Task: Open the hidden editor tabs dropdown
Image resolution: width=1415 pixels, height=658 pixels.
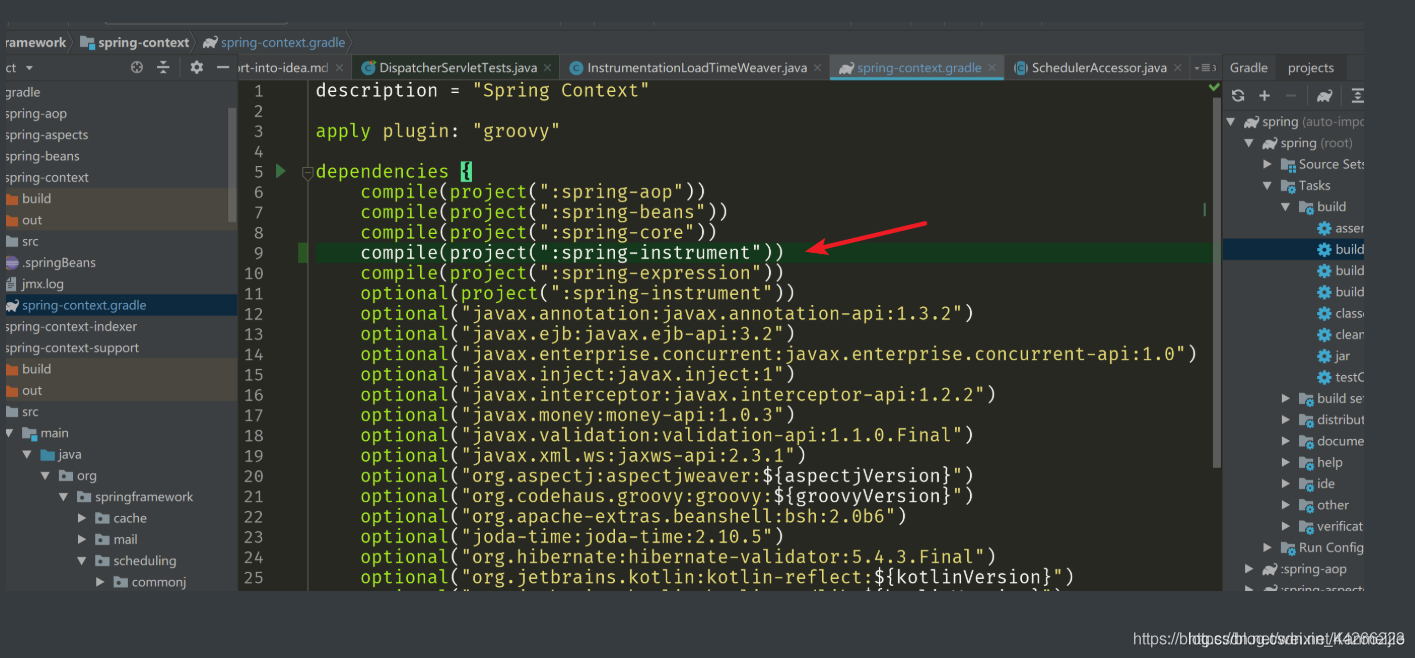Action: (1204, 67)
